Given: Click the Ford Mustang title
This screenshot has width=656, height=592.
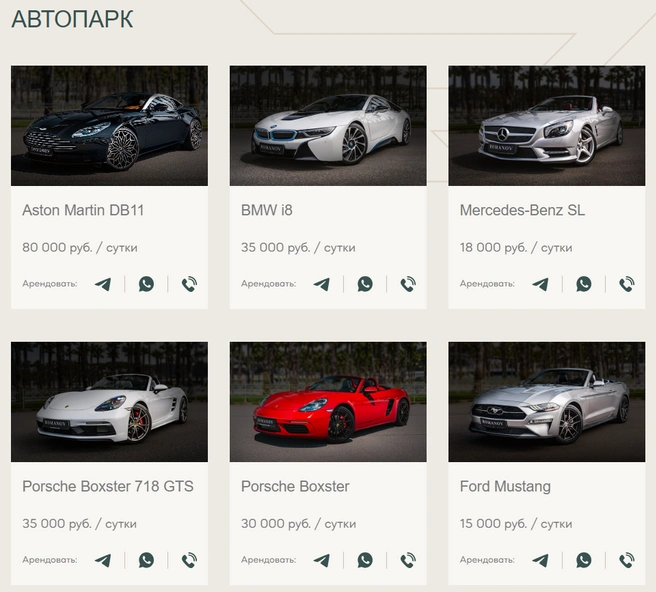Looking at the screenshot, I should click(x=505, y=487).
